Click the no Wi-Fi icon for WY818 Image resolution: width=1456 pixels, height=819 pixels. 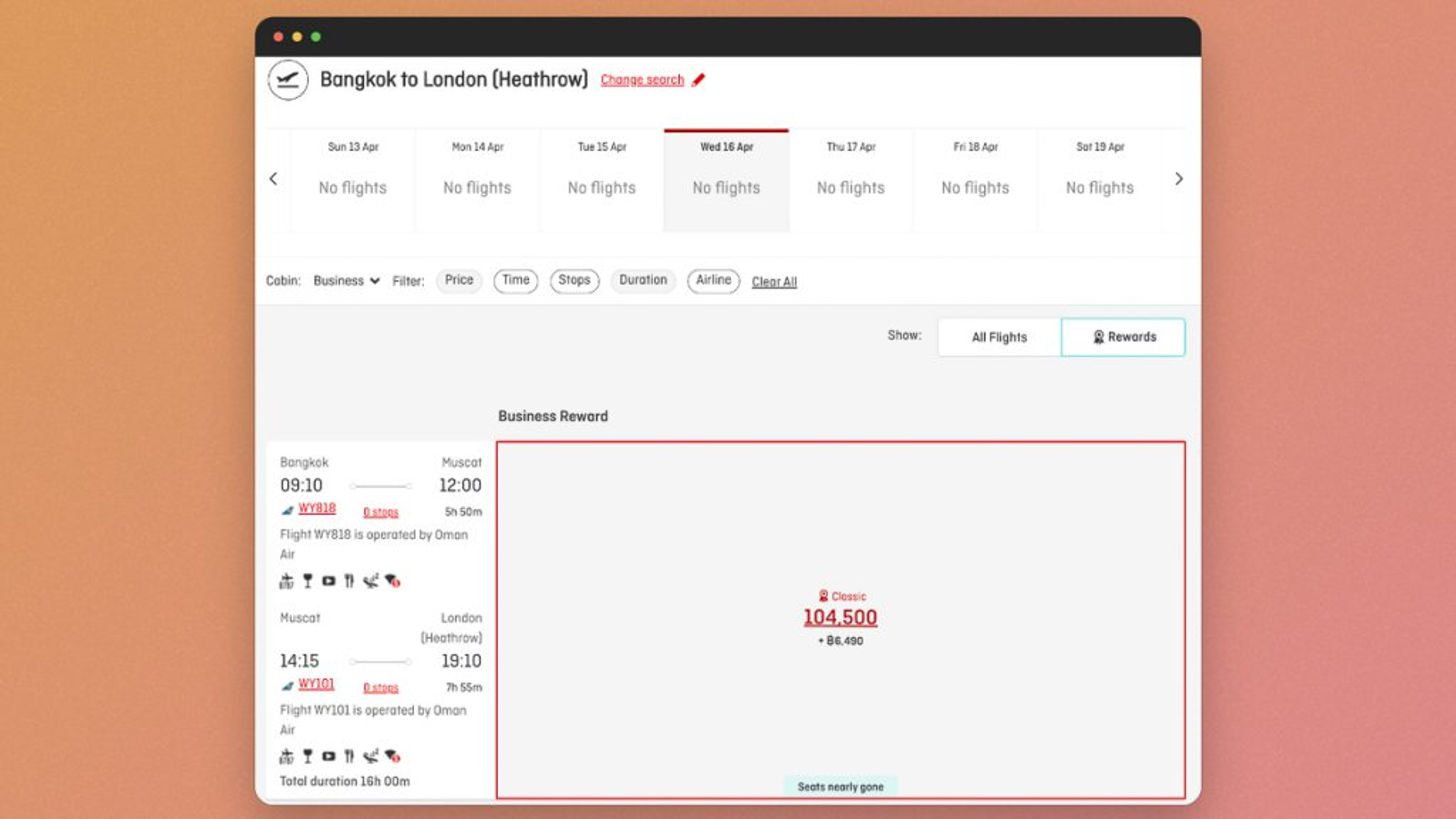pyautogui.click(x=392, y=581)
